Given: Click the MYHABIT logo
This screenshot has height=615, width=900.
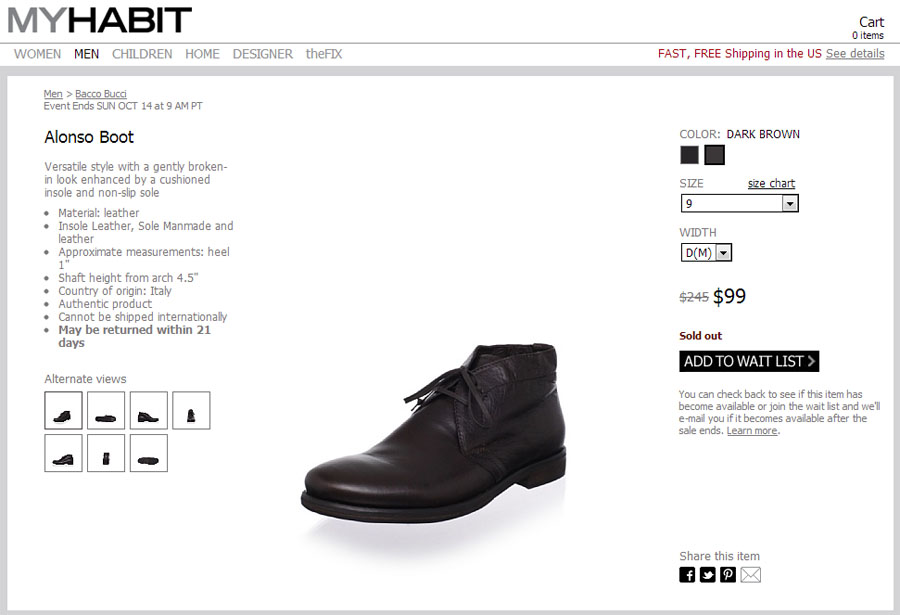Looking at the screenshot, I should (99, 20).
